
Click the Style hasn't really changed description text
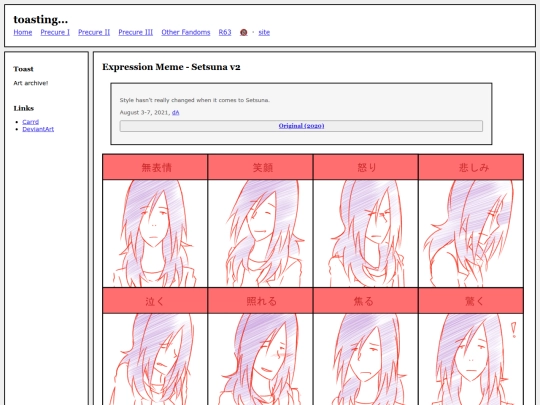[x=195, y=100]
